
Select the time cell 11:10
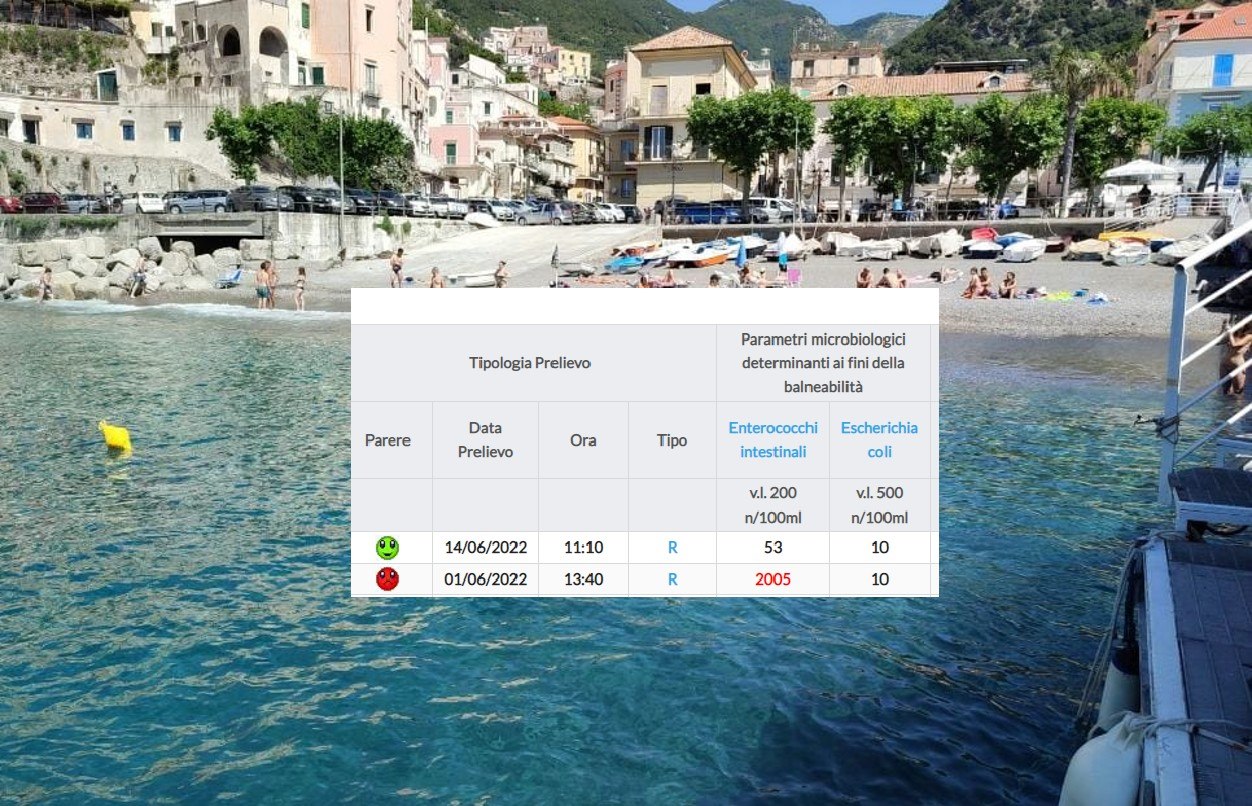pyautogui.click(x=583, y=548)
